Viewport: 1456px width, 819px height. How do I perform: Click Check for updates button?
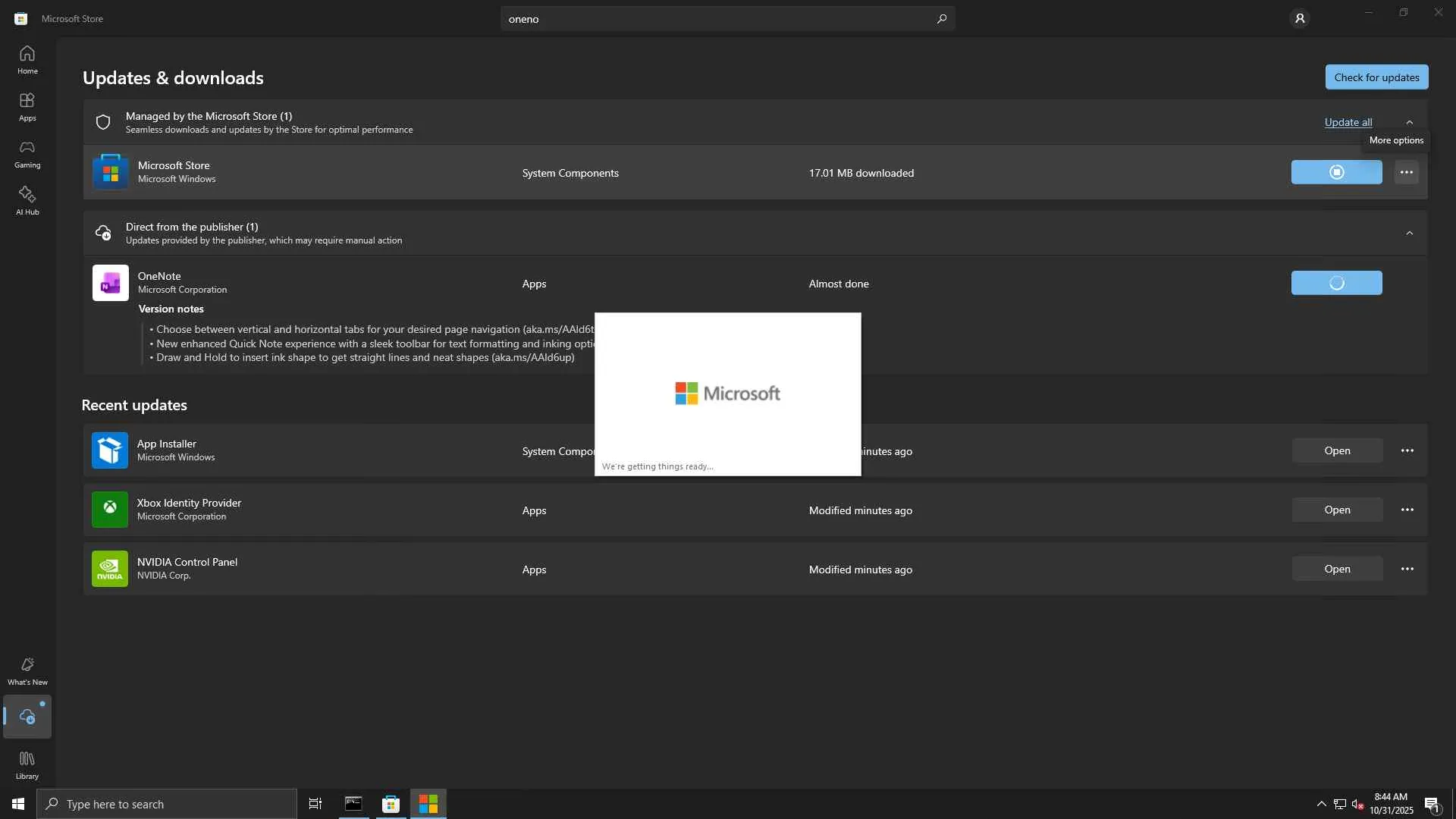pos(1376,77)
